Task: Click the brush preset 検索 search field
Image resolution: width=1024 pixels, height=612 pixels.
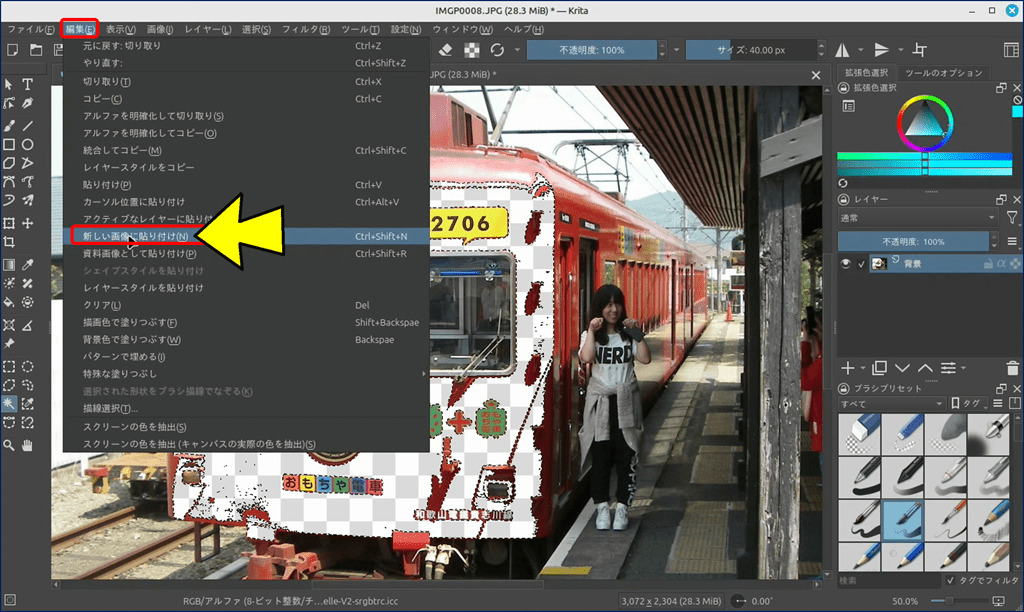Action: (x=885, y=580)
